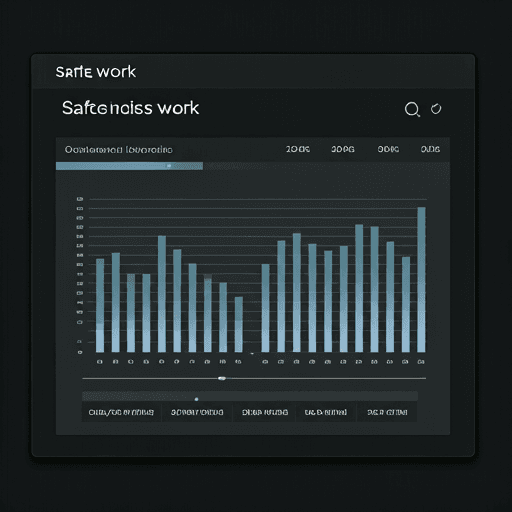Click the first bar of the chart

pyautogui.click(x=100, y=305)
